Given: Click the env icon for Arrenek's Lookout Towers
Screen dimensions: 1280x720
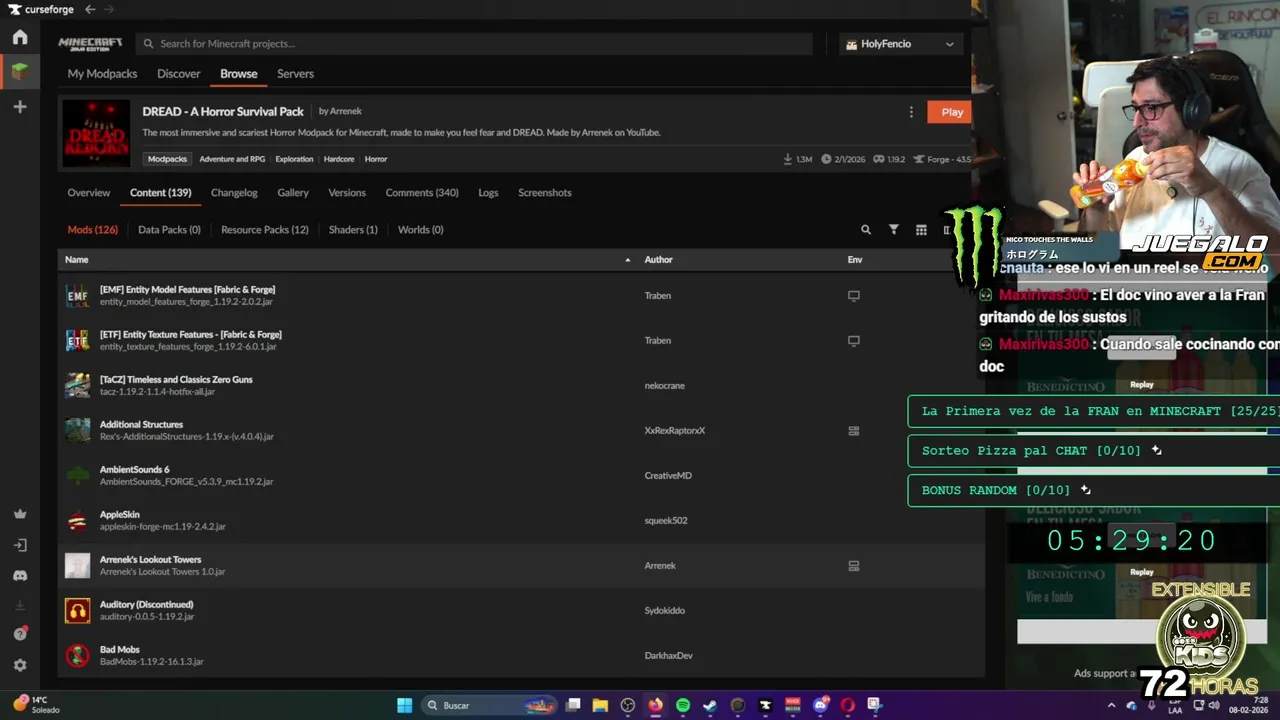Looking at the screenshot, I should (853, 566).
